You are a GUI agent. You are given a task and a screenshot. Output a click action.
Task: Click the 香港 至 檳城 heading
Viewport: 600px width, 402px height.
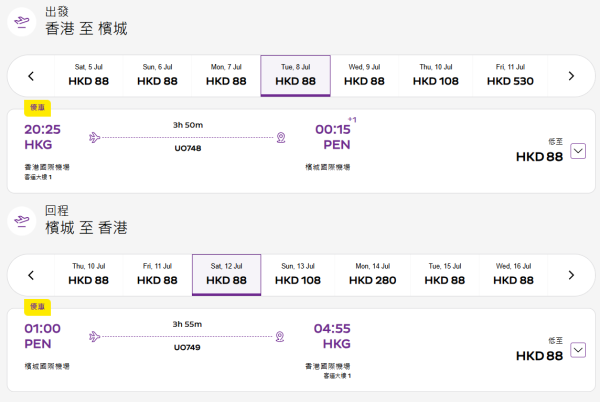86,29
